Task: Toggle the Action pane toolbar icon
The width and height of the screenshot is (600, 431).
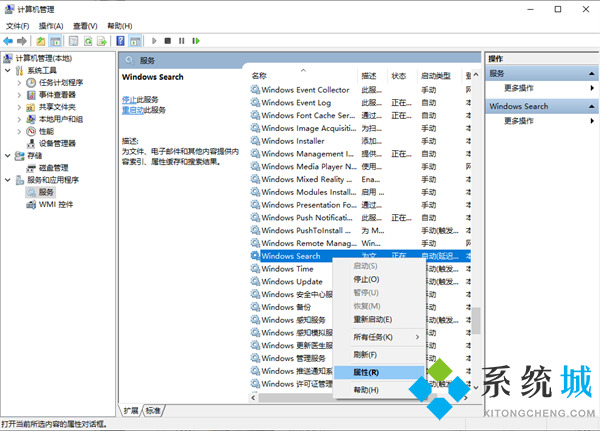Action: point(135,41)
